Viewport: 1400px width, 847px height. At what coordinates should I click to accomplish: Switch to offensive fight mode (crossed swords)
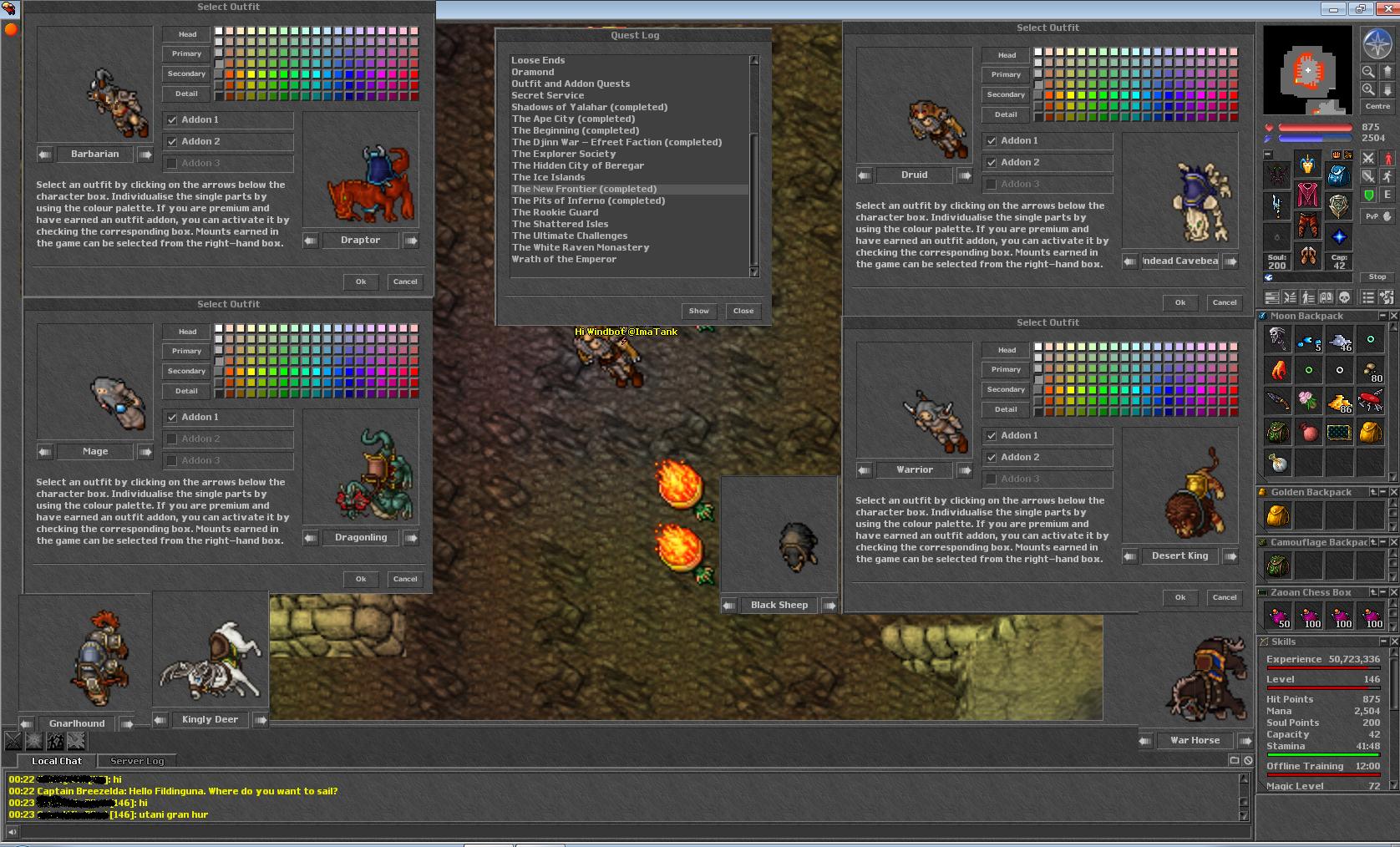pyautogui.click(x=1368, y=158)
